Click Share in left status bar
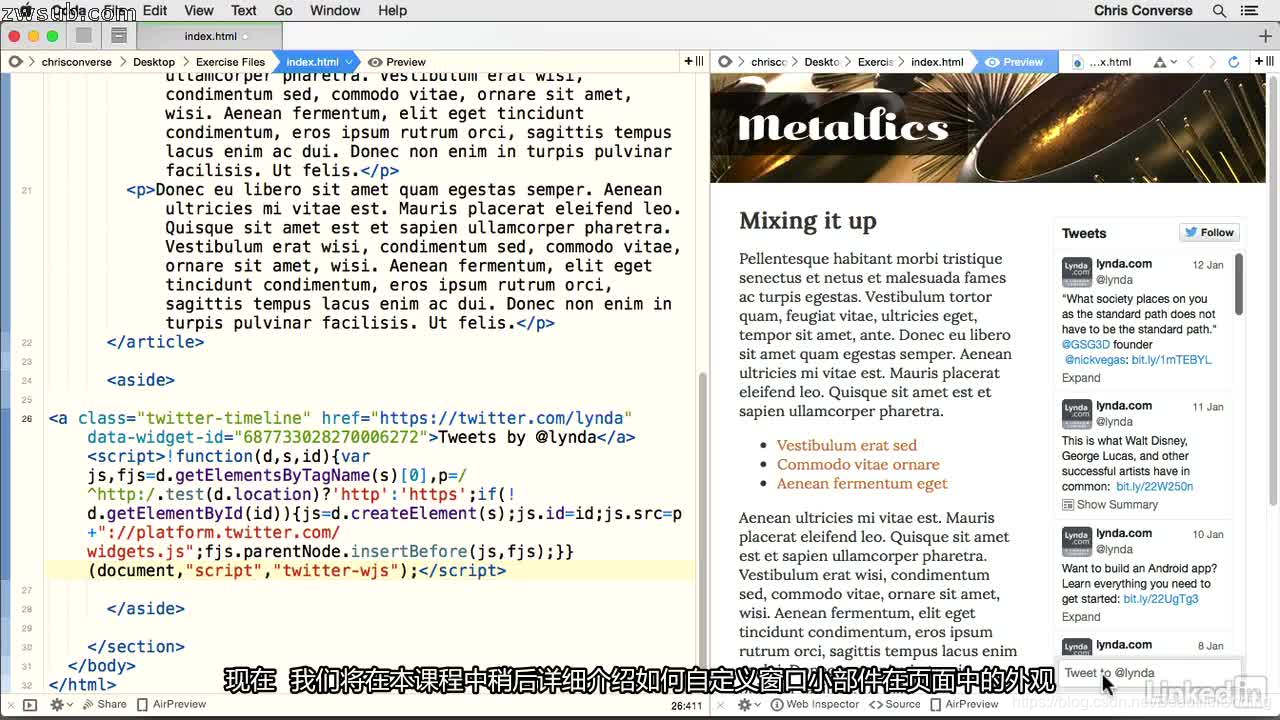Image resolution: width=1280 pixels, height=720 pixels. pyautogui.click(x=104, y=704)
